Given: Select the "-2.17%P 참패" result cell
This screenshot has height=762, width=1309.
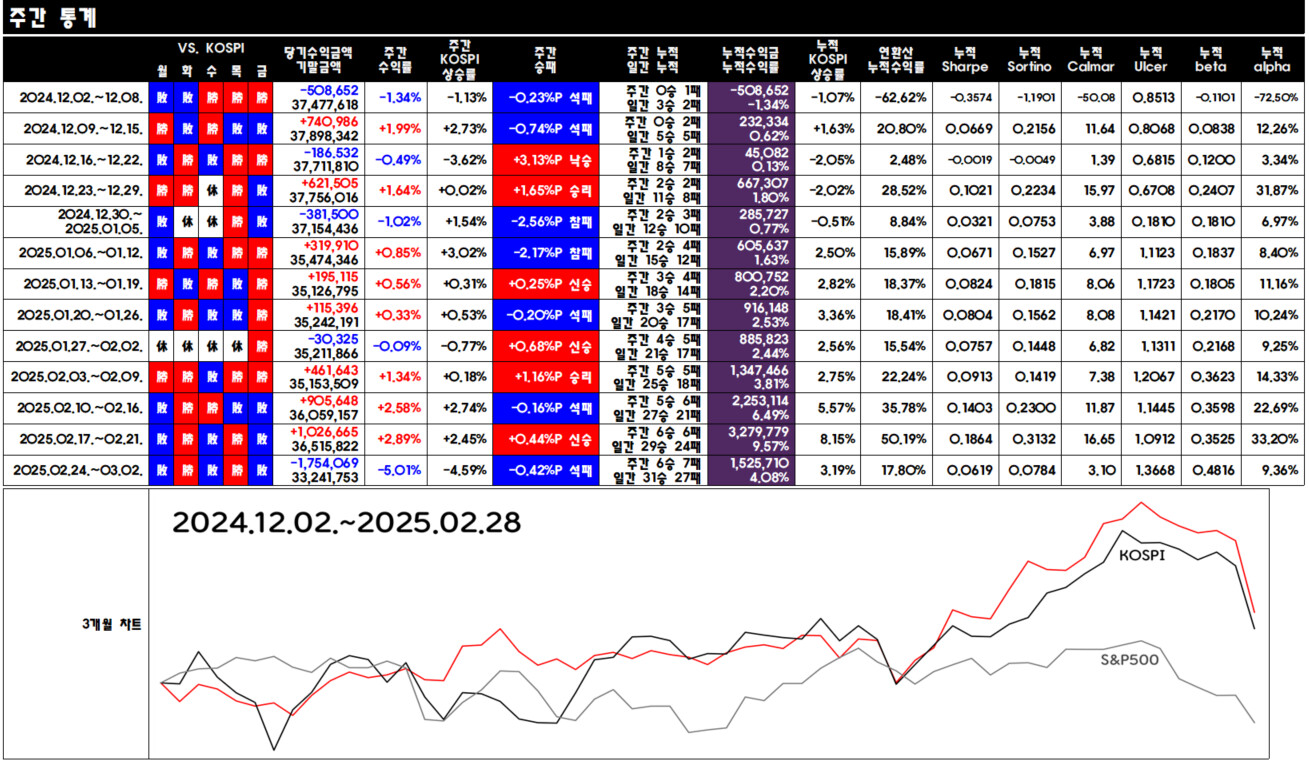Looking at the screenshot, I should (x=545, y=253).
